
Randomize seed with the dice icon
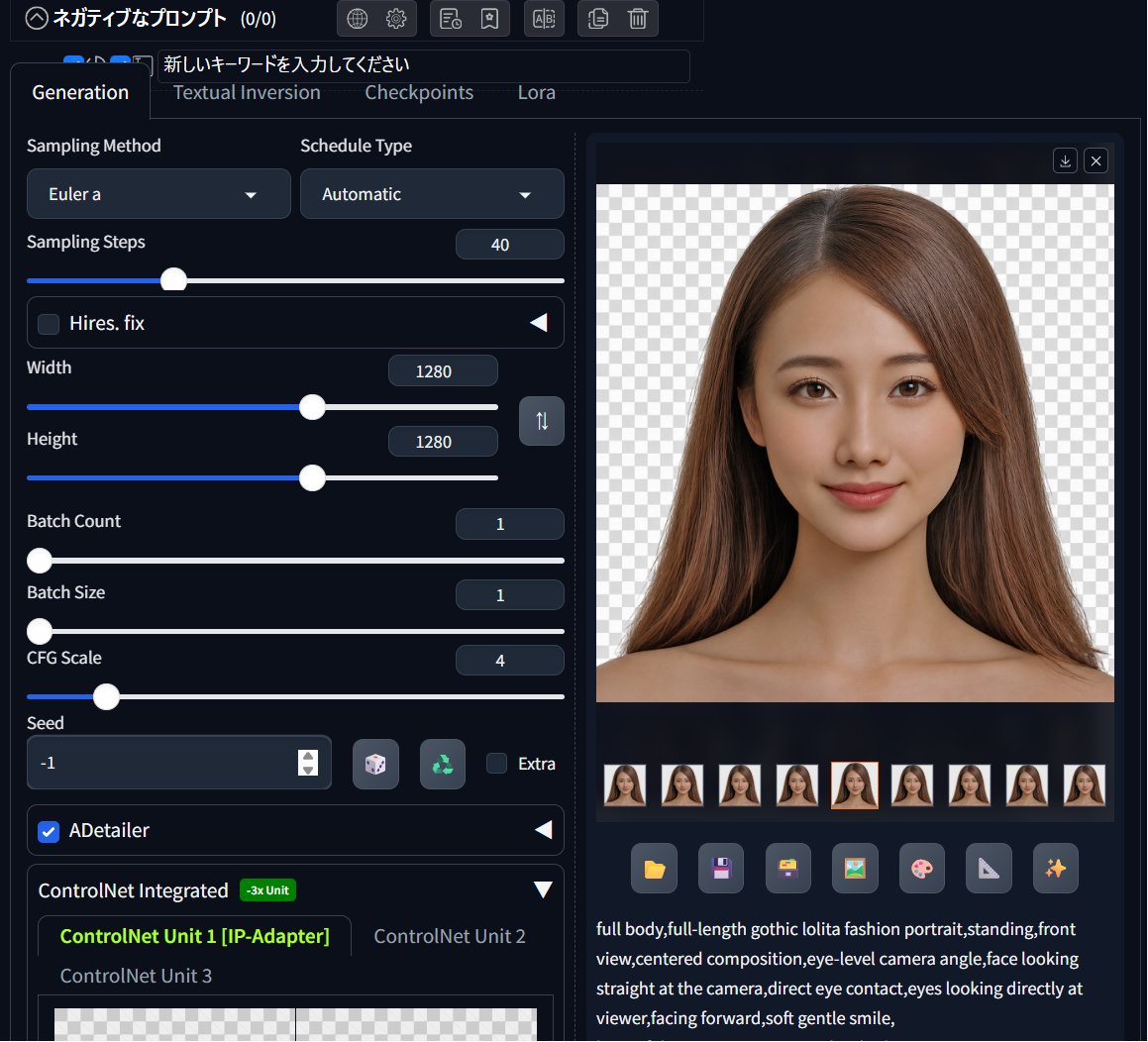[x=375, y=765]
